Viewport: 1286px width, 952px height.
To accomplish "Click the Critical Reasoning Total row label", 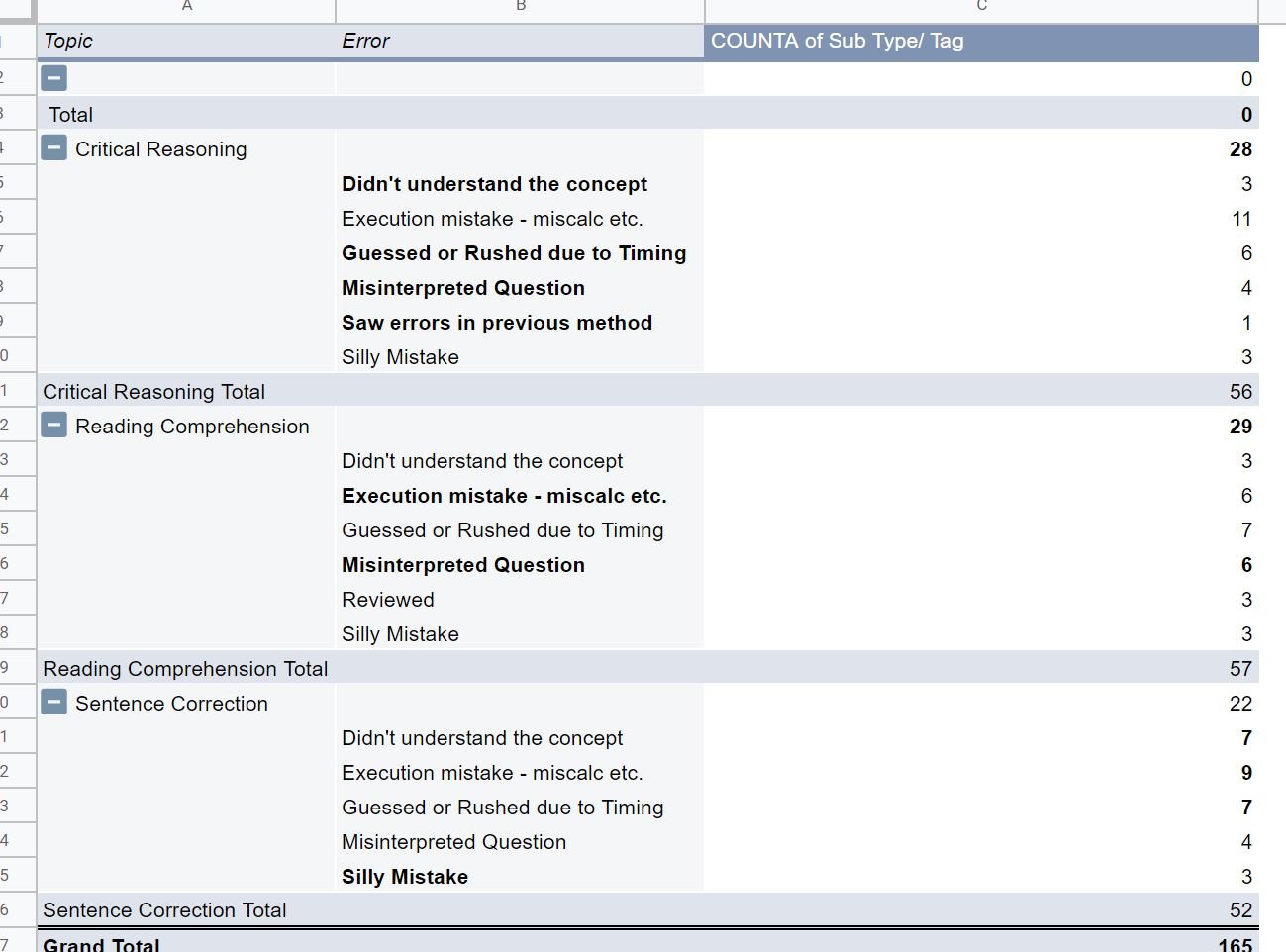I will [x=153, y=392].
